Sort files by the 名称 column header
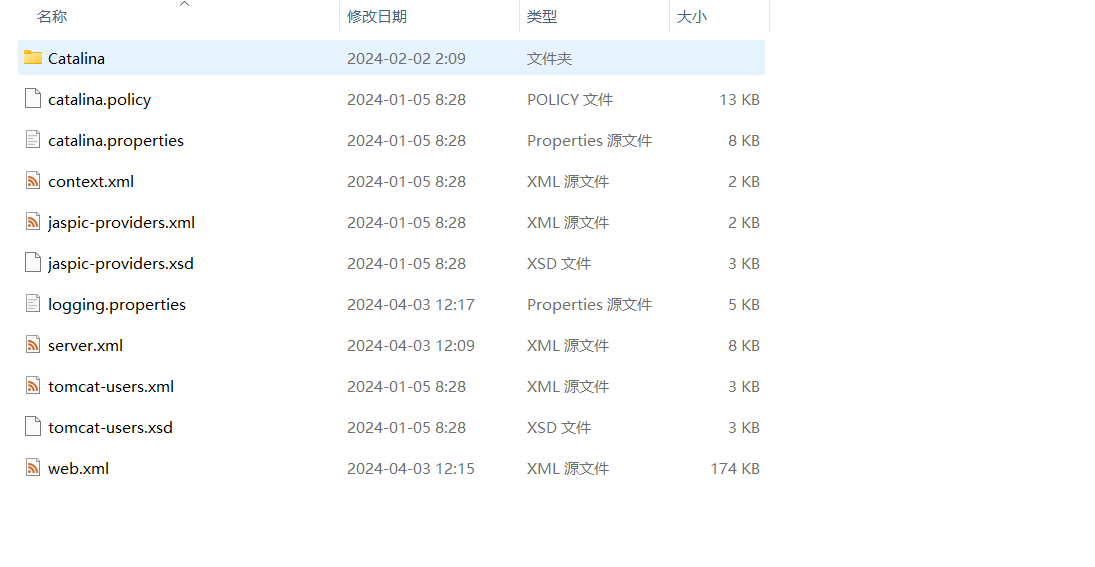This screenshot has height=567, width=1095. (52, 17)
